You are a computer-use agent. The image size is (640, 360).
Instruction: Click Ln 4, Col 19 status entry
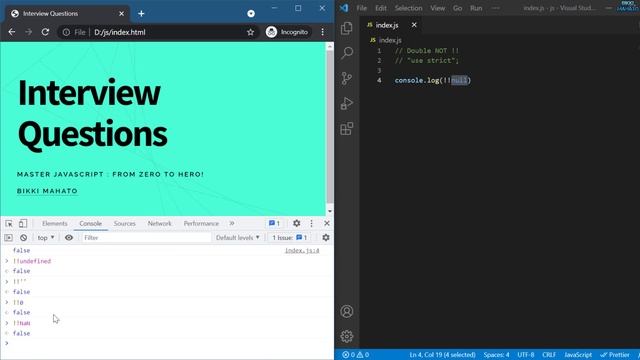pyautogui.click(x=442, y=355)
